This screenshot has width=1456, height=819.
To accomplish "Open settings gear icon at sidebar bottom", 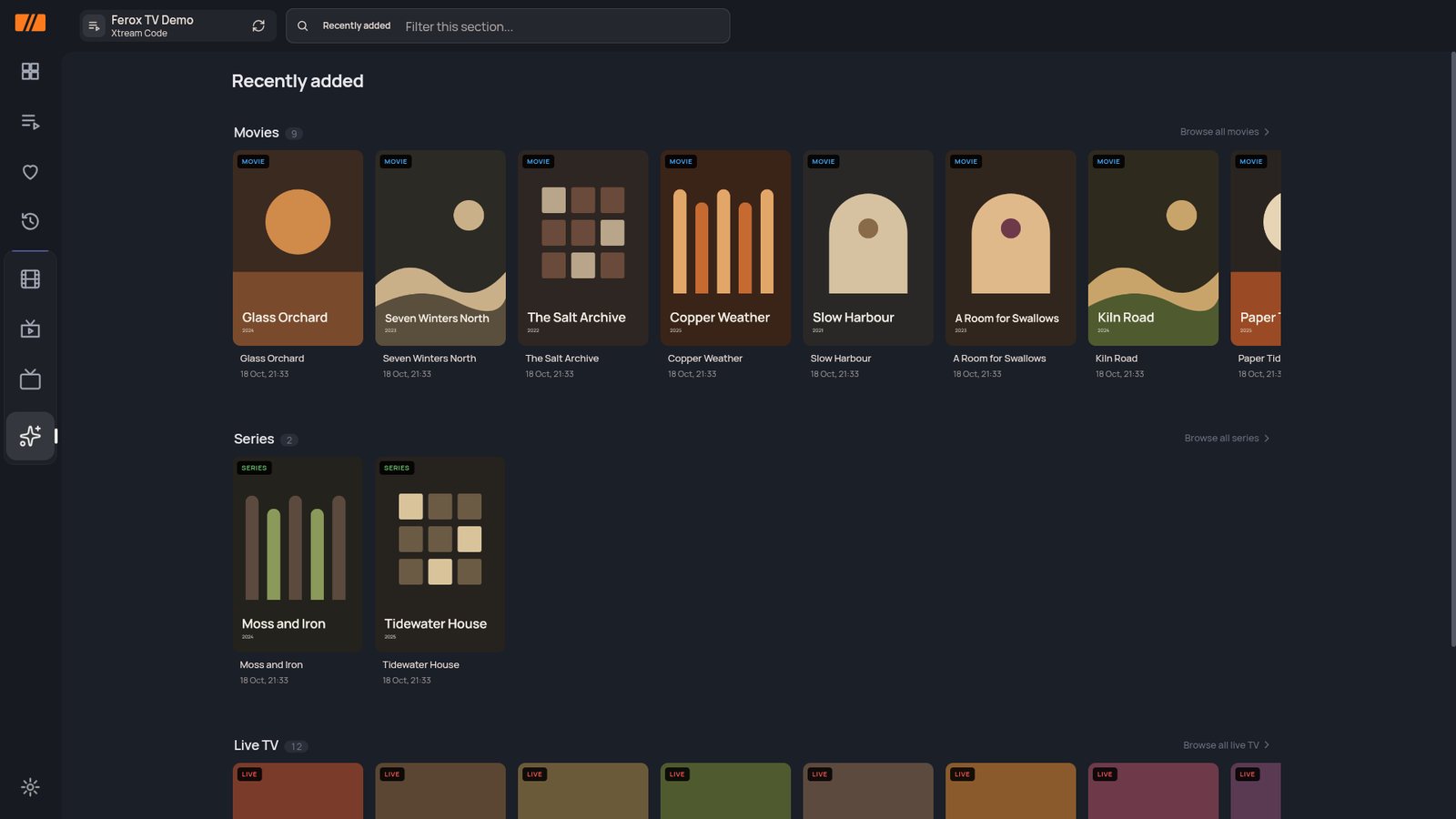I will pos(30,787).
